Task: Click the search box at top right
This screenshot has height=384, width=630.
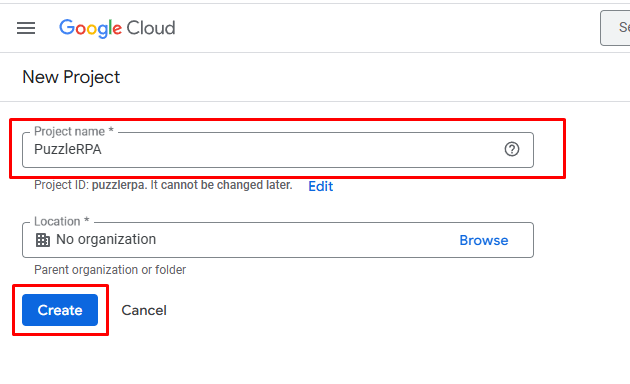Action: pyautogui.click(x=615, y=28)
